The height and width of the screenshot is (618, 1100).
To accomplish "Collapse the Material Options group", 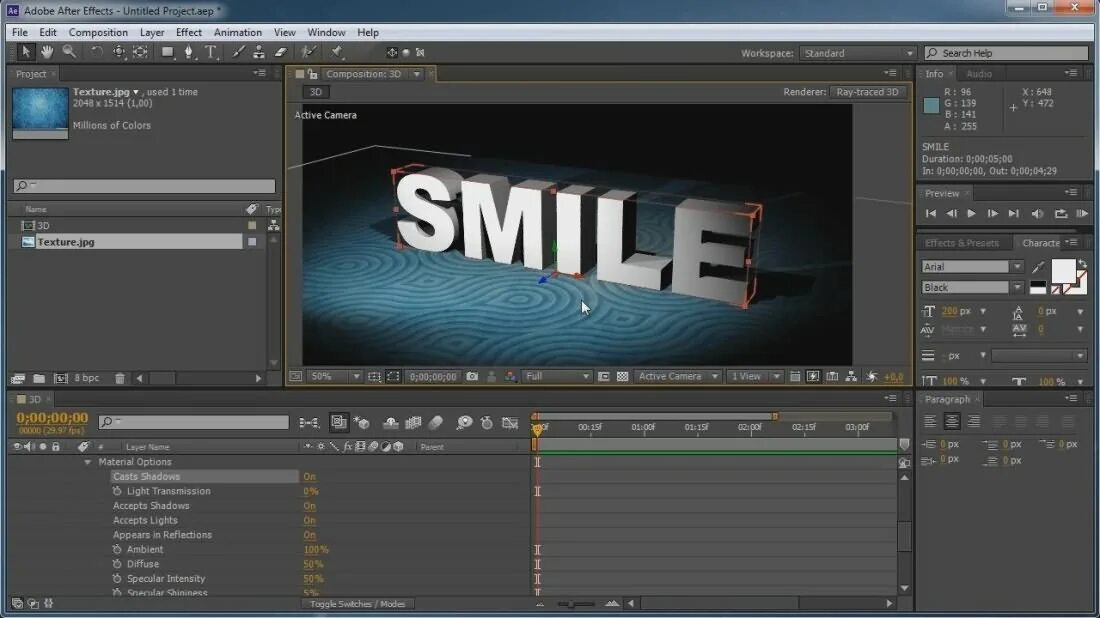I will tap(88, 462).
